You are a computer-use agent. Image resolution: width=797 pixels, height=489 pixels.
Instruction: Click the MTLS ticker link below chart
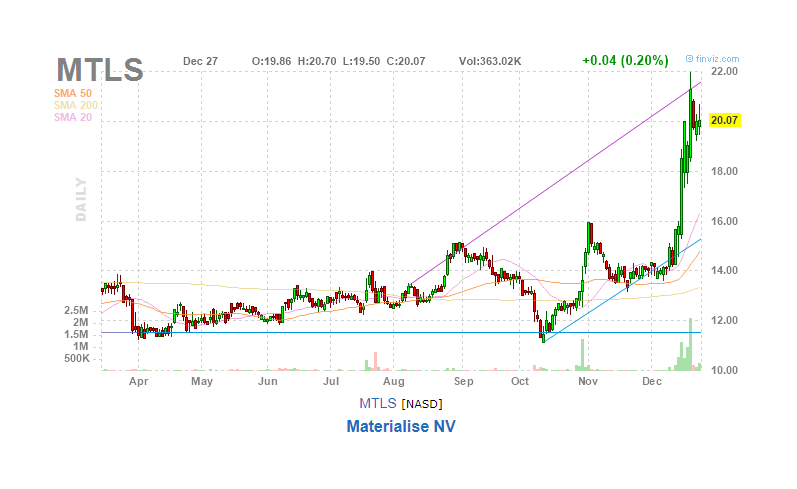pos(378,404)
